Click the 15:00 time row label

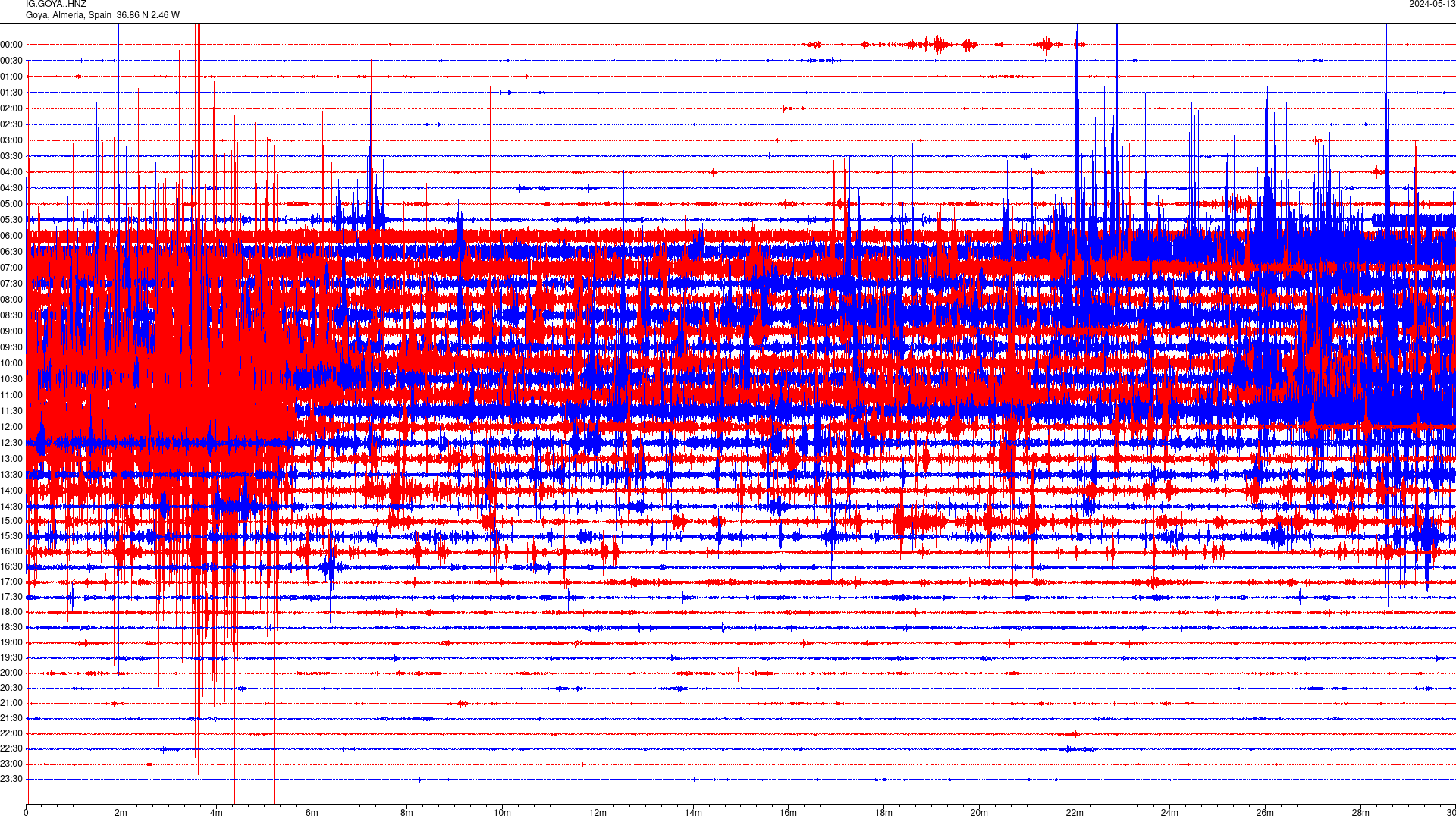11,521
